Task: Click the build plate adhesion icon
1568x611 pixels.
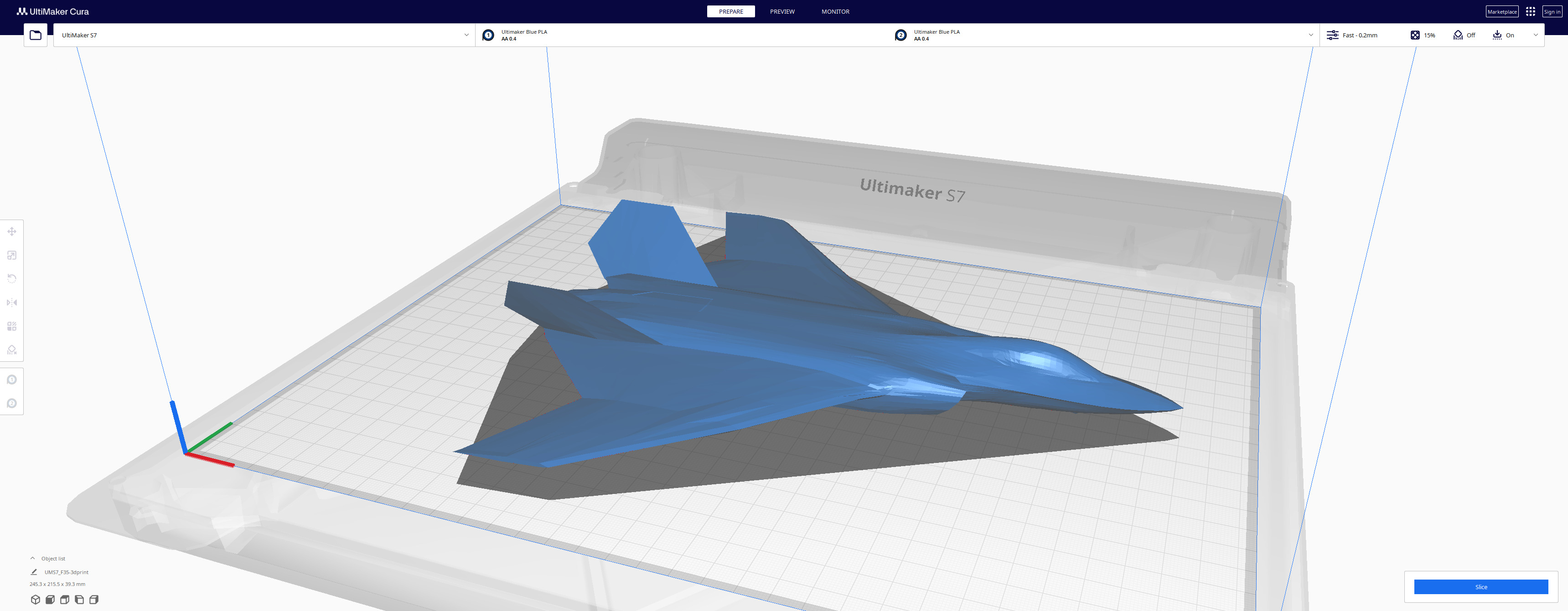Action: coord(1497,35)
